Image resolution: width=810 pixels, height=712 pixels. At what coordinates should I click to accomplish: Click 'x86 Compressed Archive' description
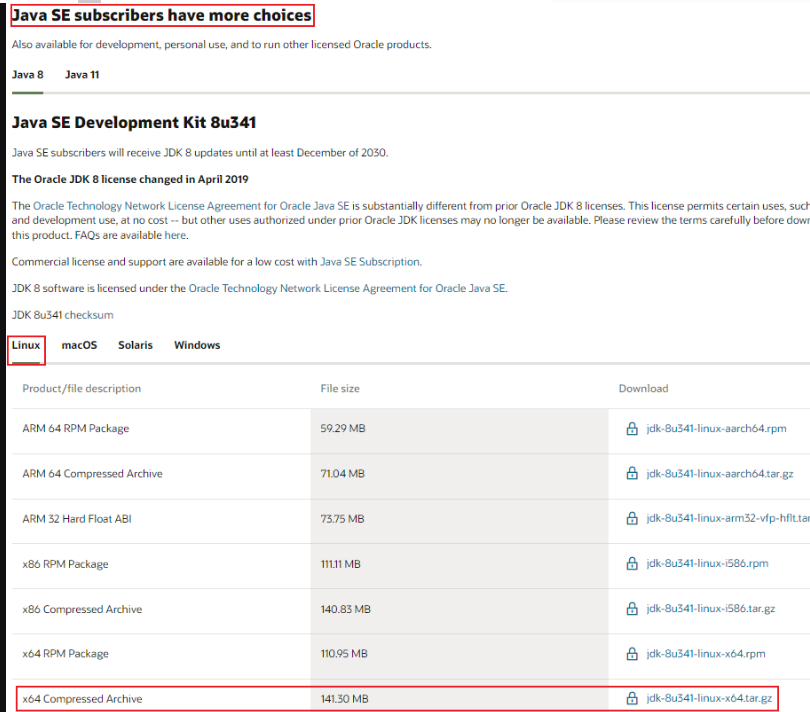pyautogui.click(x=82, y=609)
